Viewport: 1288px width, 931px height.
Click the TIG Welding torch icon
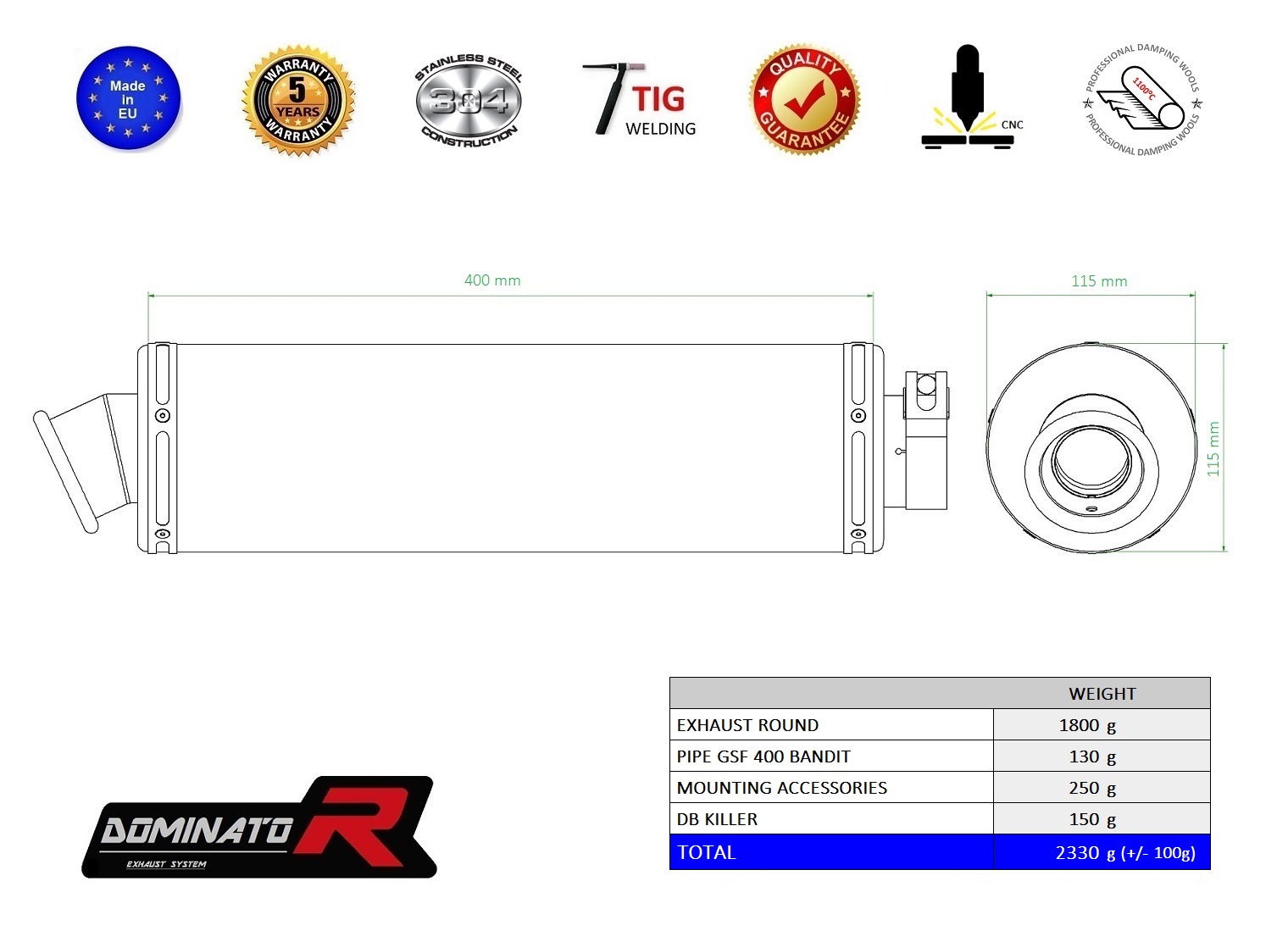pyautogui.click(x=641, y=99)
